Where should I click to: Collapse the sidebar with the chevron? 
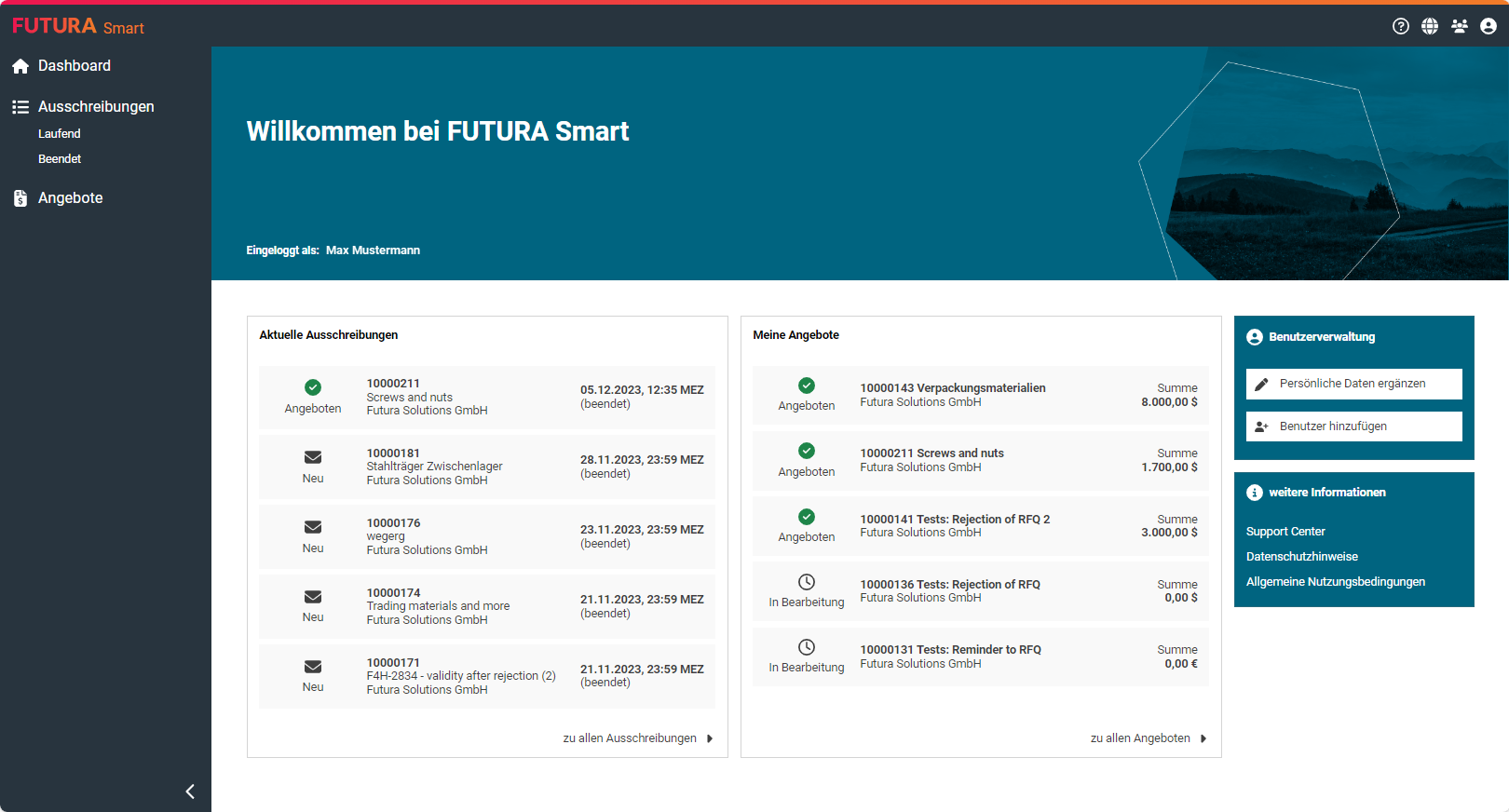[x=190, y=792]
